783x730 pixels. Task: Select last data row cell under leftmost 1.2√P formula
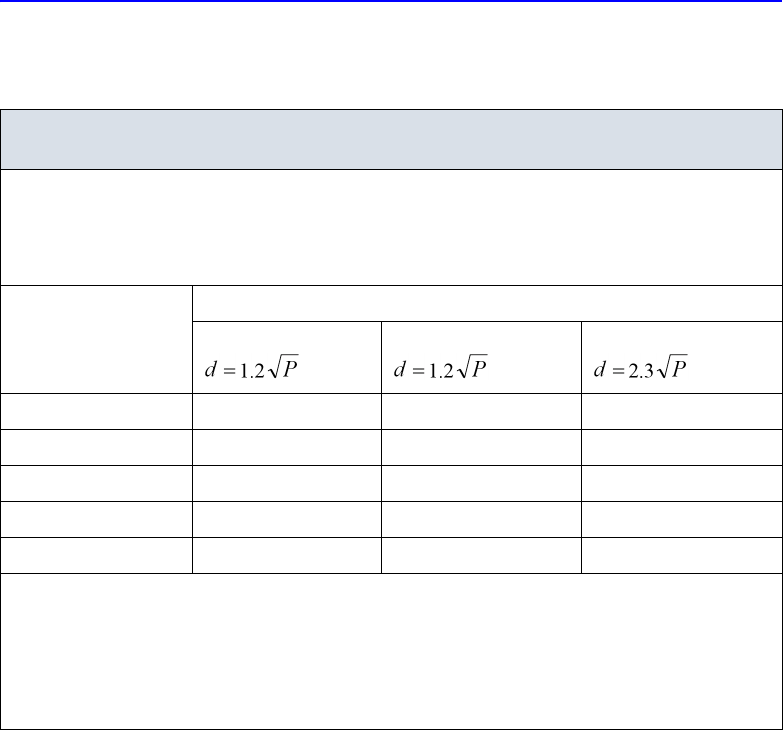tap(286, 555)
